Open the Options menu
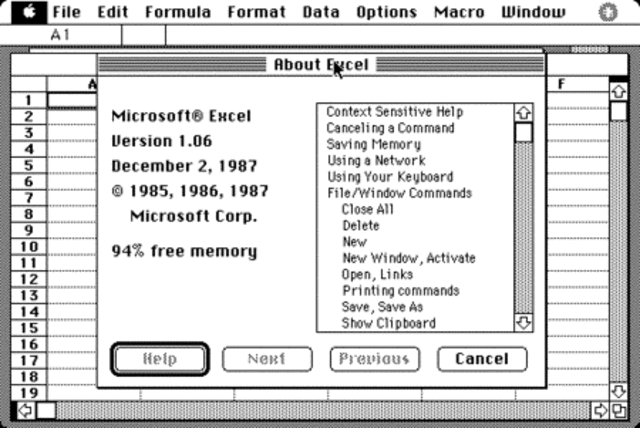Screen dimensions: 640x428 point(387,12)
